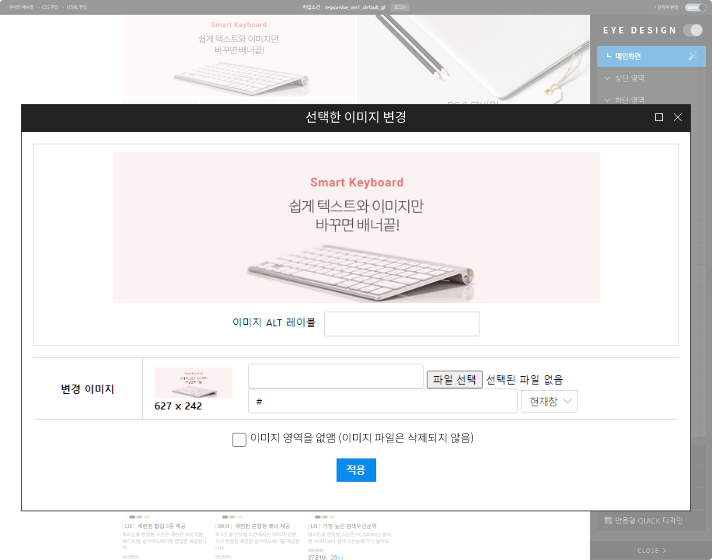Viewport: 712px width, 560px height.
Task: Click the link URL field containing #
Action: [382, 401]
